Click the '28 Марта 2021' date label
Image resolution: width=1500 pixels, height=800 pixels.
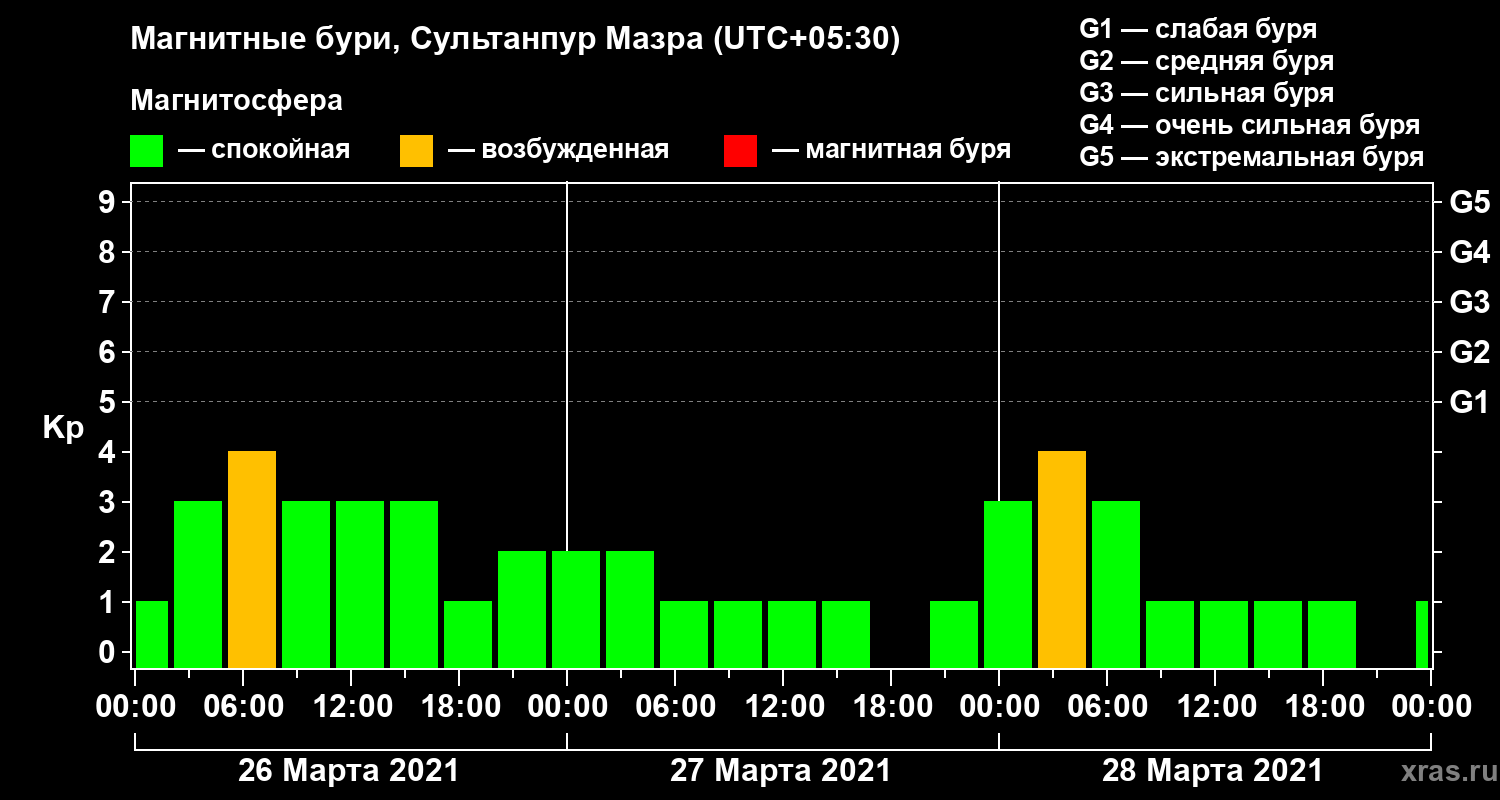tap(1212, 771)
